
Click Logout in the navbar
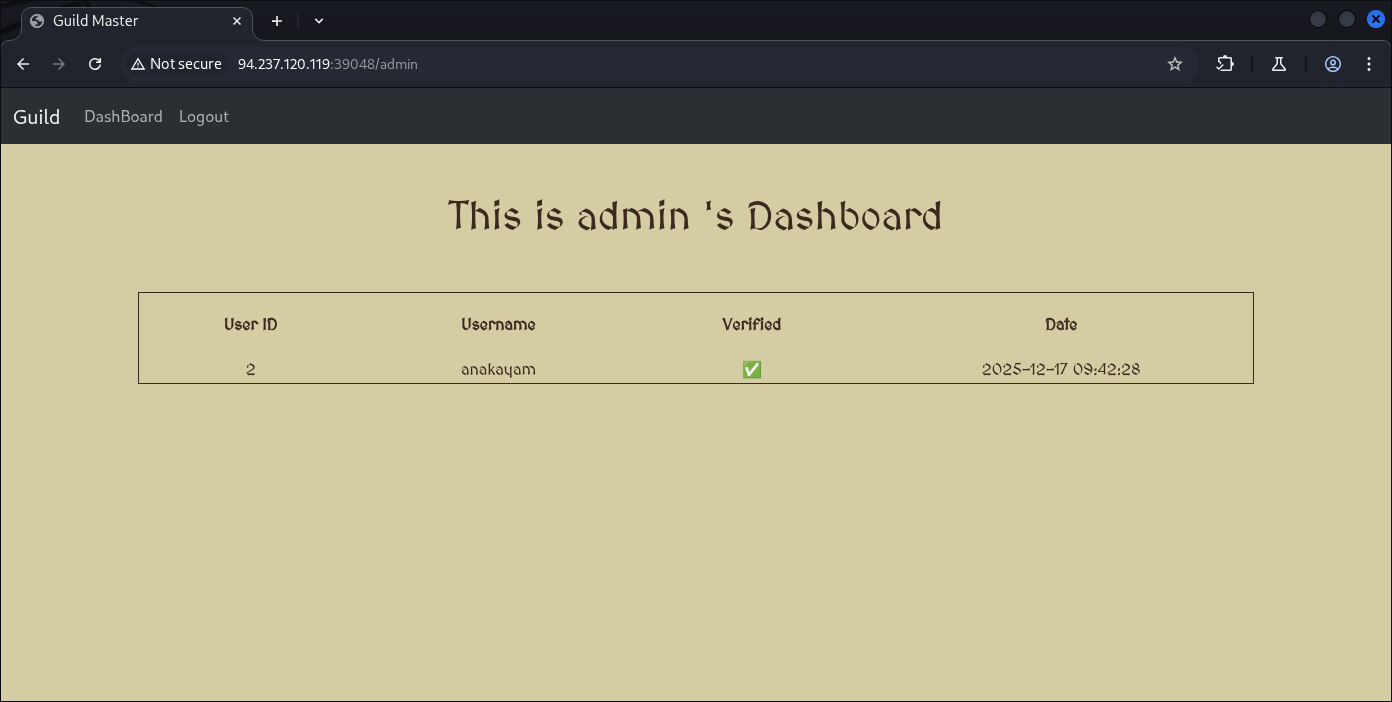point(204,117)
